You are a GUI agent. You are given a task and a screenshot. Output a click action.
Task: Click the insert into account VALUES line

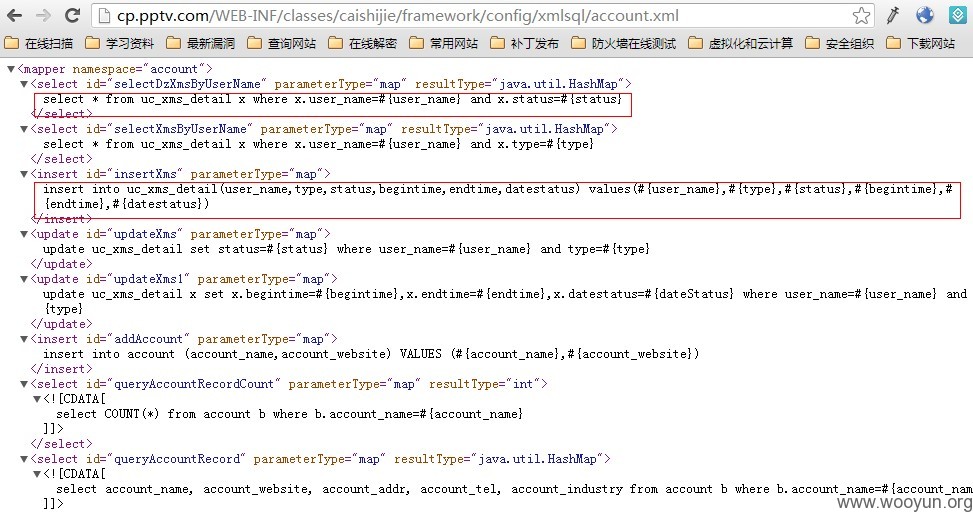click(x=371, y=354)
